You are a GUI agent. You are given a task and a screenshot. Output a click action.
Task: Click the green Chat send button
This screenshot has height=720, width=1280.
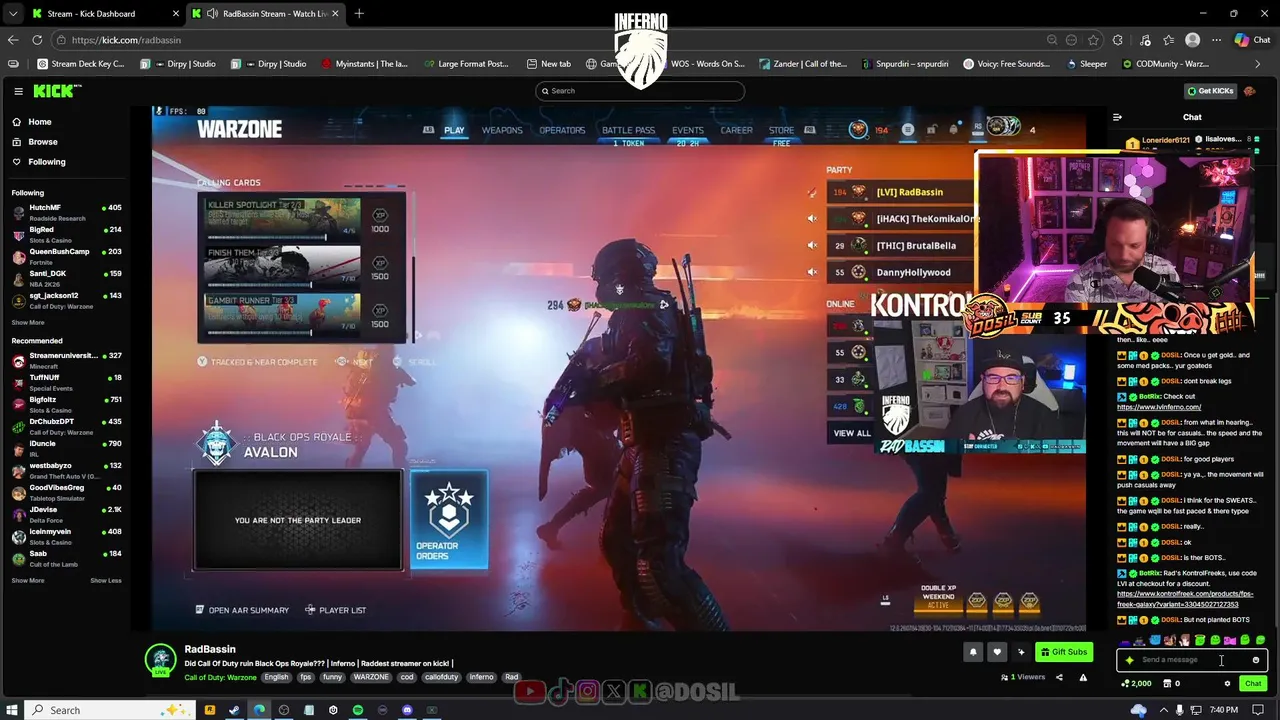(x=1253, y=684)
